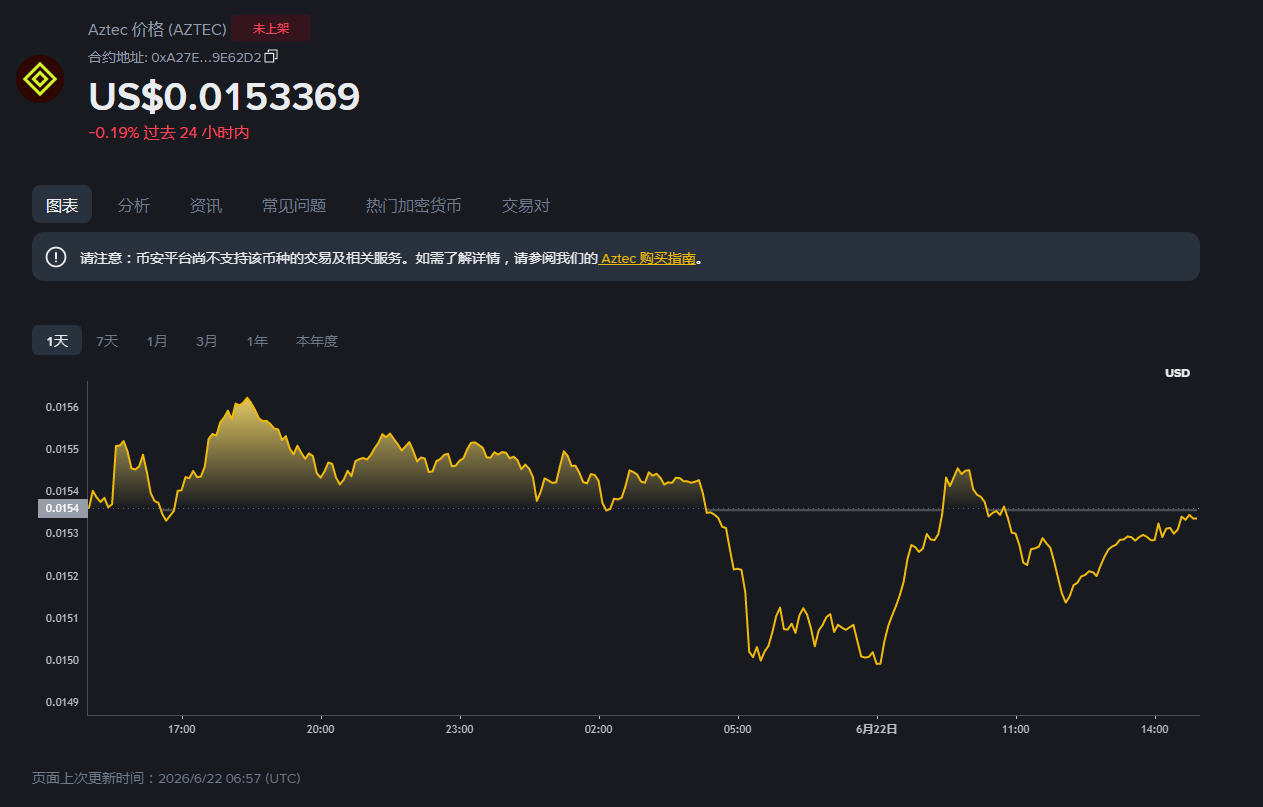This screenshot has height=807, width=1263.
Task: Click the 6月22日 date axis label
Action: point(877,730)
